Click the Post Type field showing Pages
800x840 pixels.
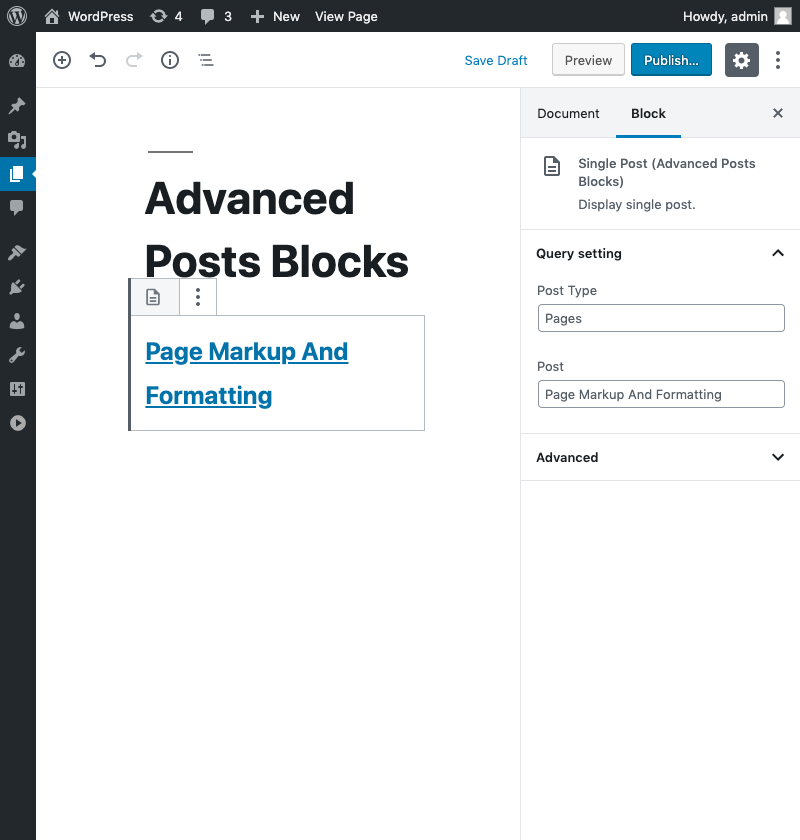click(x=661, y=318)
